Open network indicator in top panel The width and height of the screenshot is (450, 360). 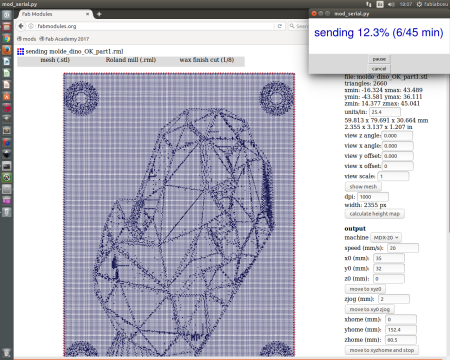pos(369,4)
